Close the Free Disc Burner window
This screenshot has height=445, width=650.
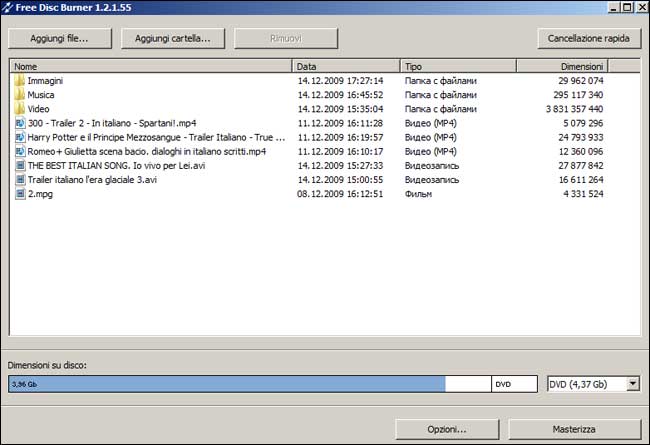[x=642, y=7]
